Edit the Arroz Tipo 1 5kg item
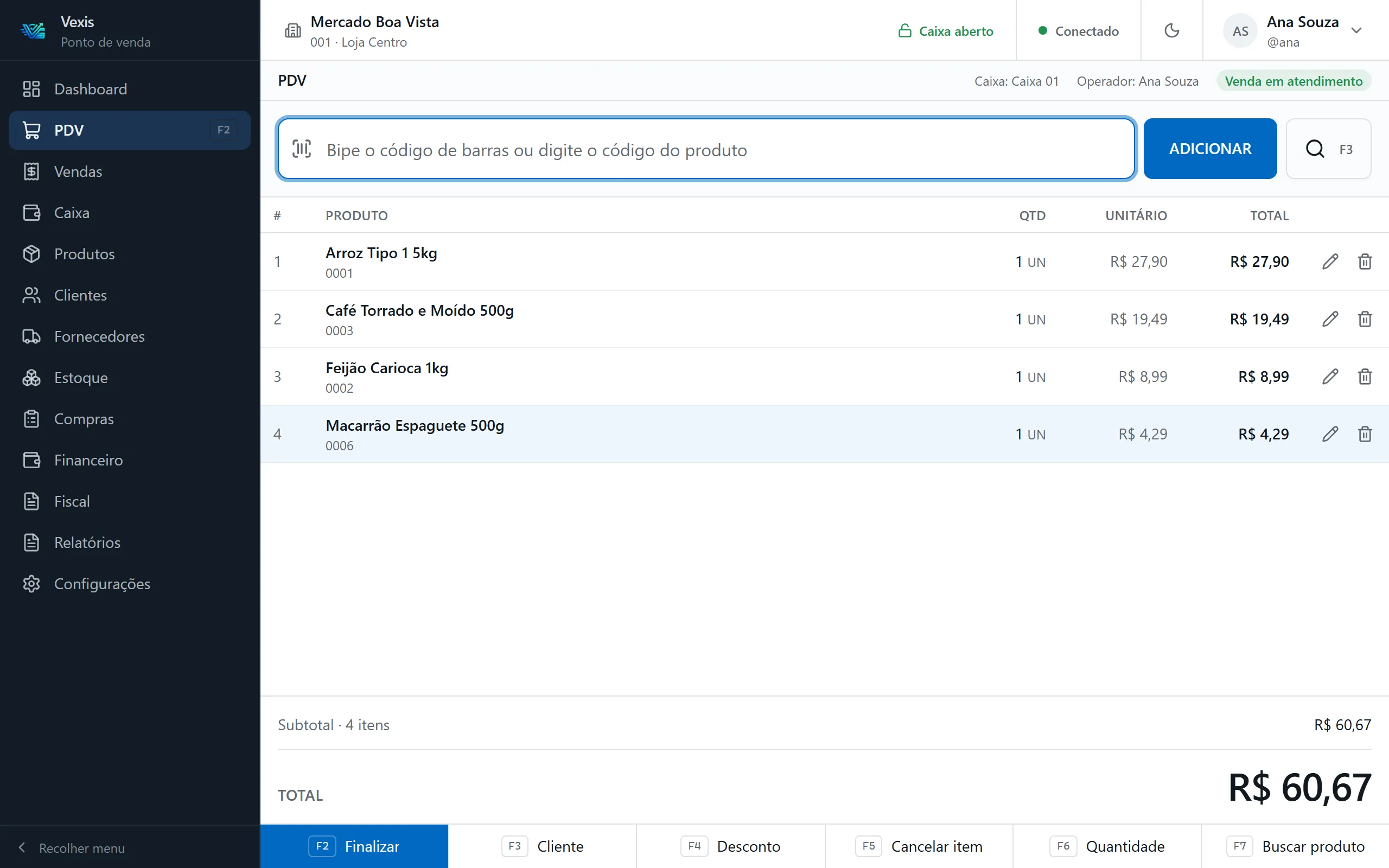Screen dimensions: 1389x868 coord(1330,262)
